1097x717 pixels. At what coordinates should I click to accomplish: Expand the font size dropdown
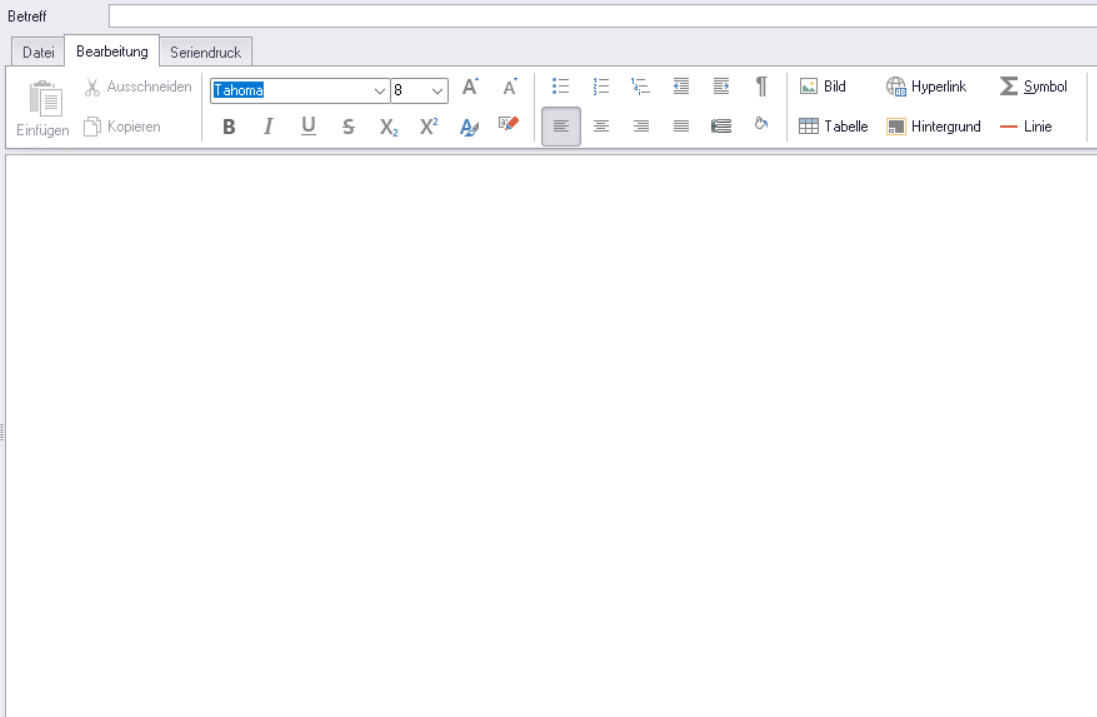pos(438,91)
